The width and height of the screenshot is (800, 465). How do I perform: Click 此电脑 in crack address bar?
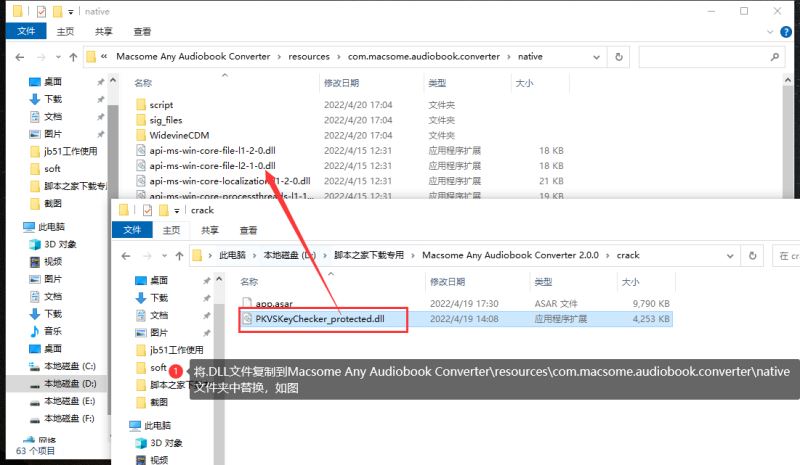tap(232, 255)
